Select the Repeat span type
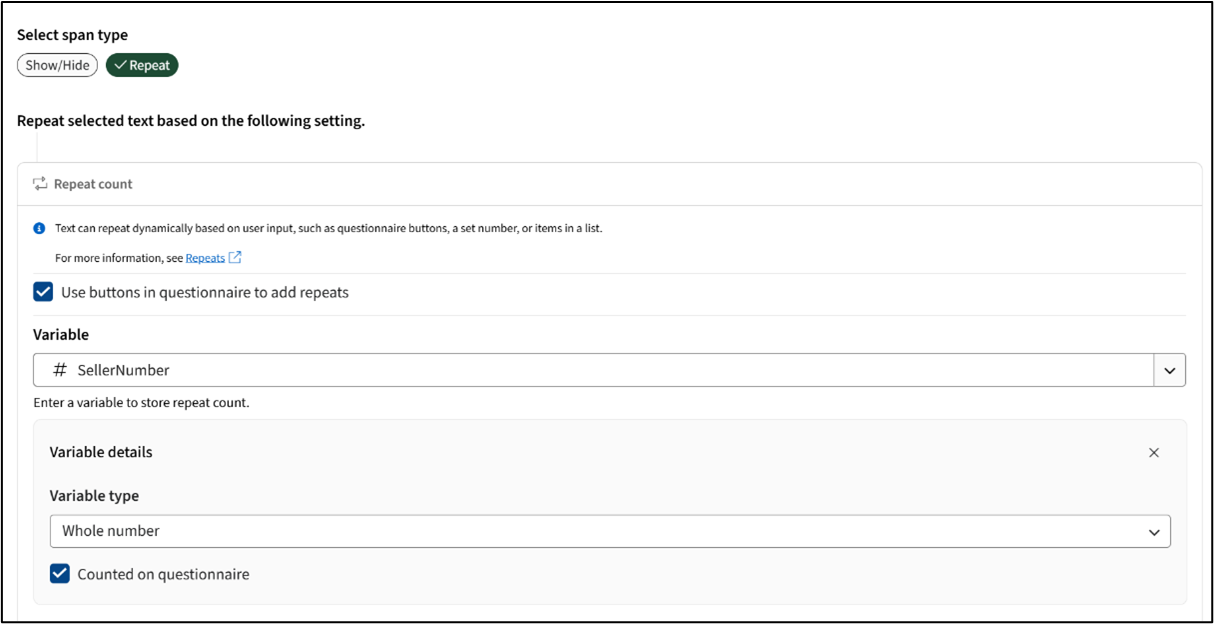1214x624 pixels. click(x=142, y=66)
